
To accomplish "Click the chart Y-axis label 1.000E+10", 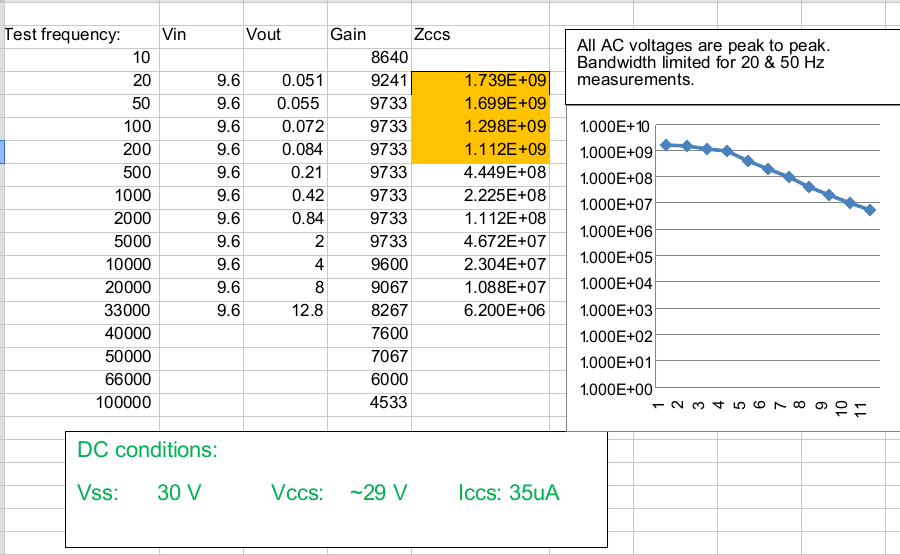I will 615,126.
